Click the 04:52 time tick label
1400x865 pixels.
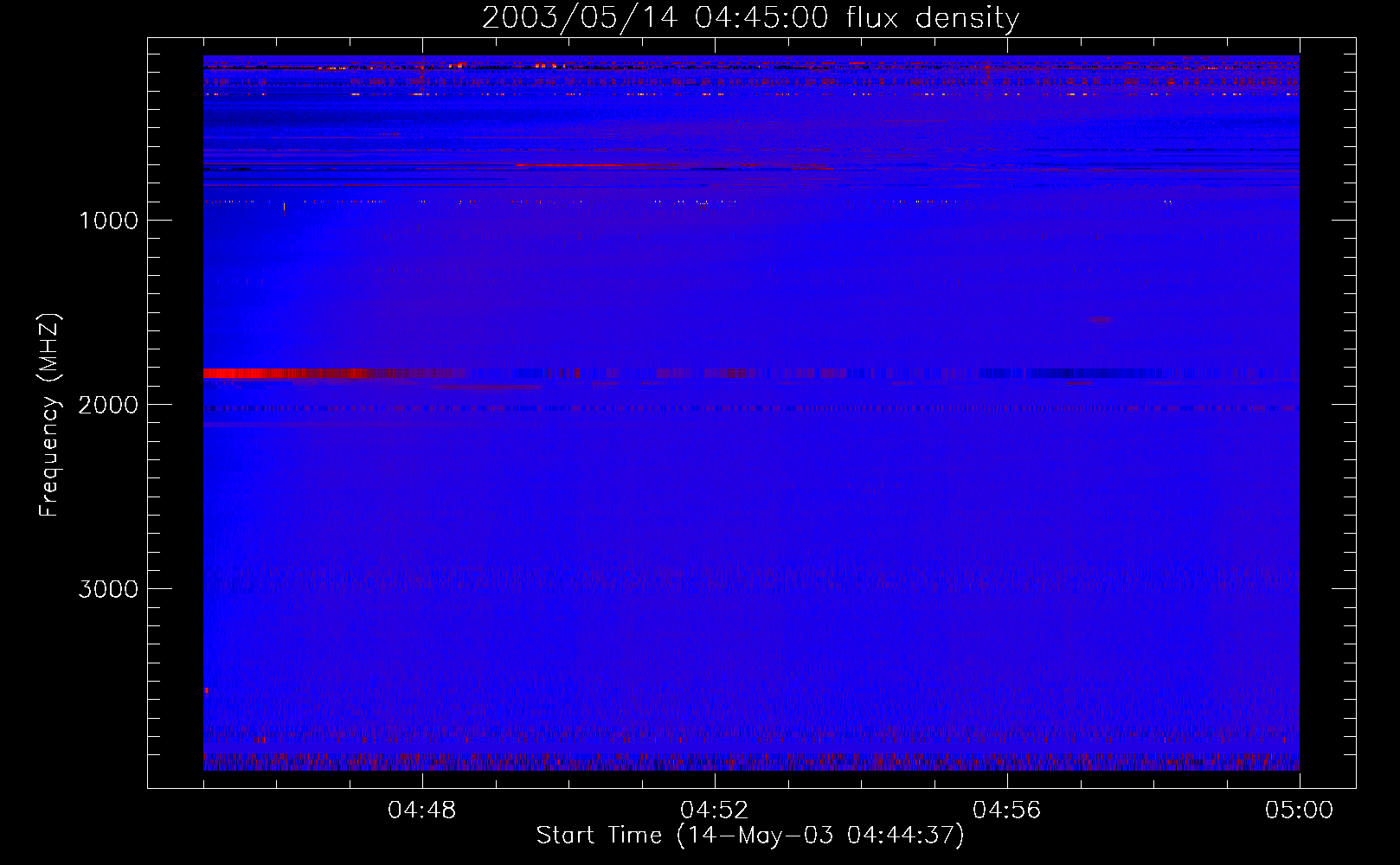(x=715, y=811)
